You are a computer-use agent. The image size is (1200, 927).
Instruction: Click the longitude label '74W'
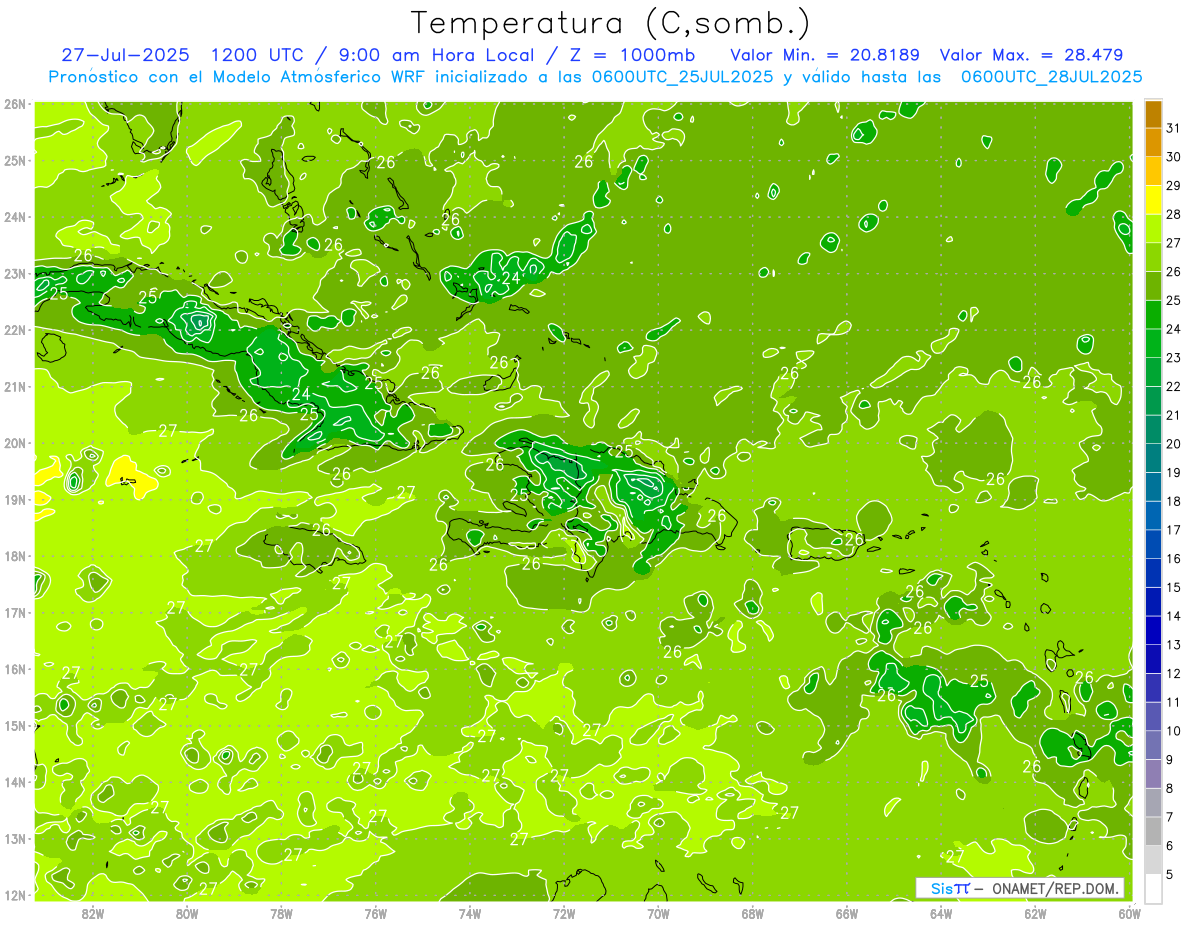469,913
